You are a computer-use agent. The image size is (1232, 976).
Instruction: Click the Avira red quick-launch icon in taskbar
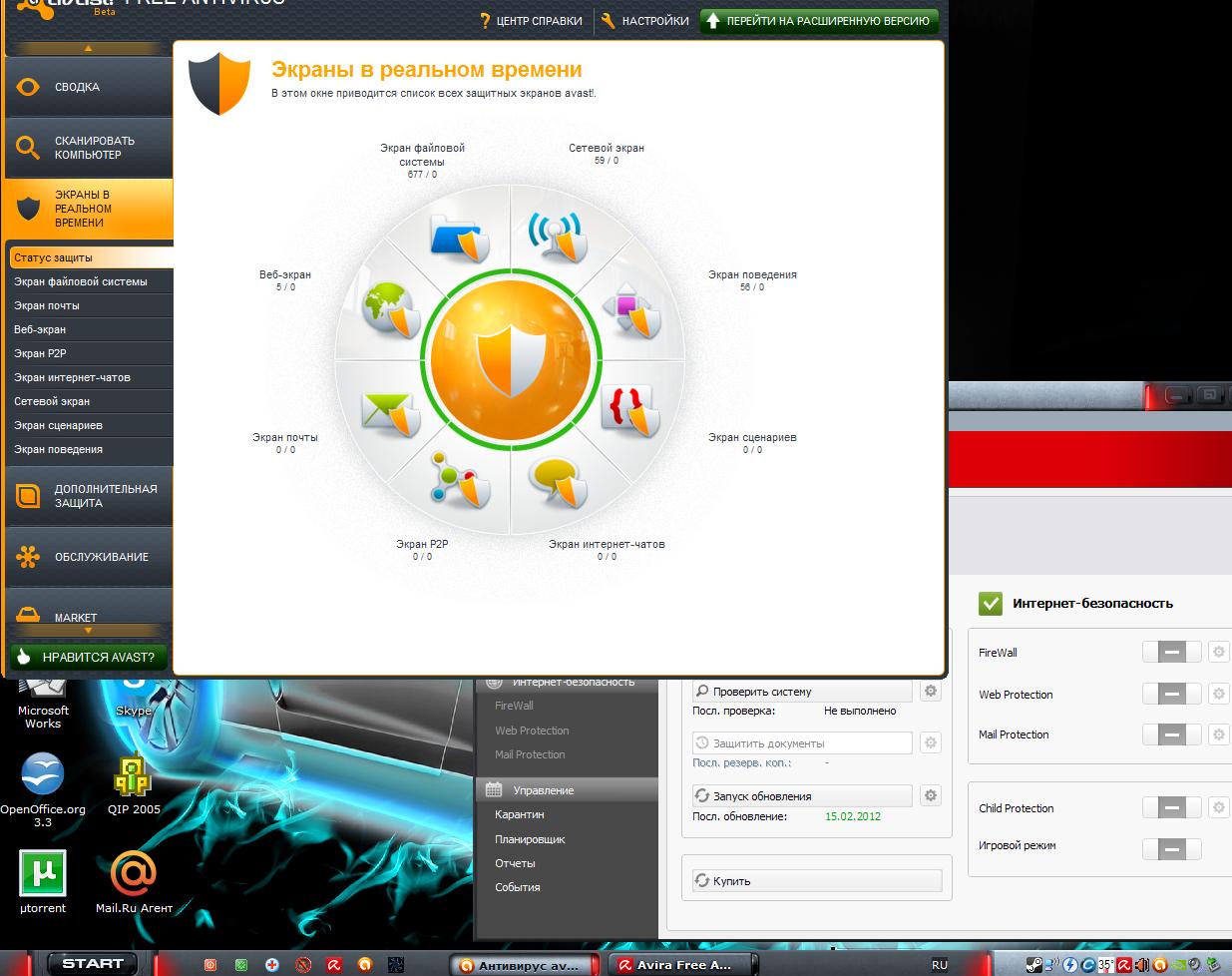coord(334,965)
